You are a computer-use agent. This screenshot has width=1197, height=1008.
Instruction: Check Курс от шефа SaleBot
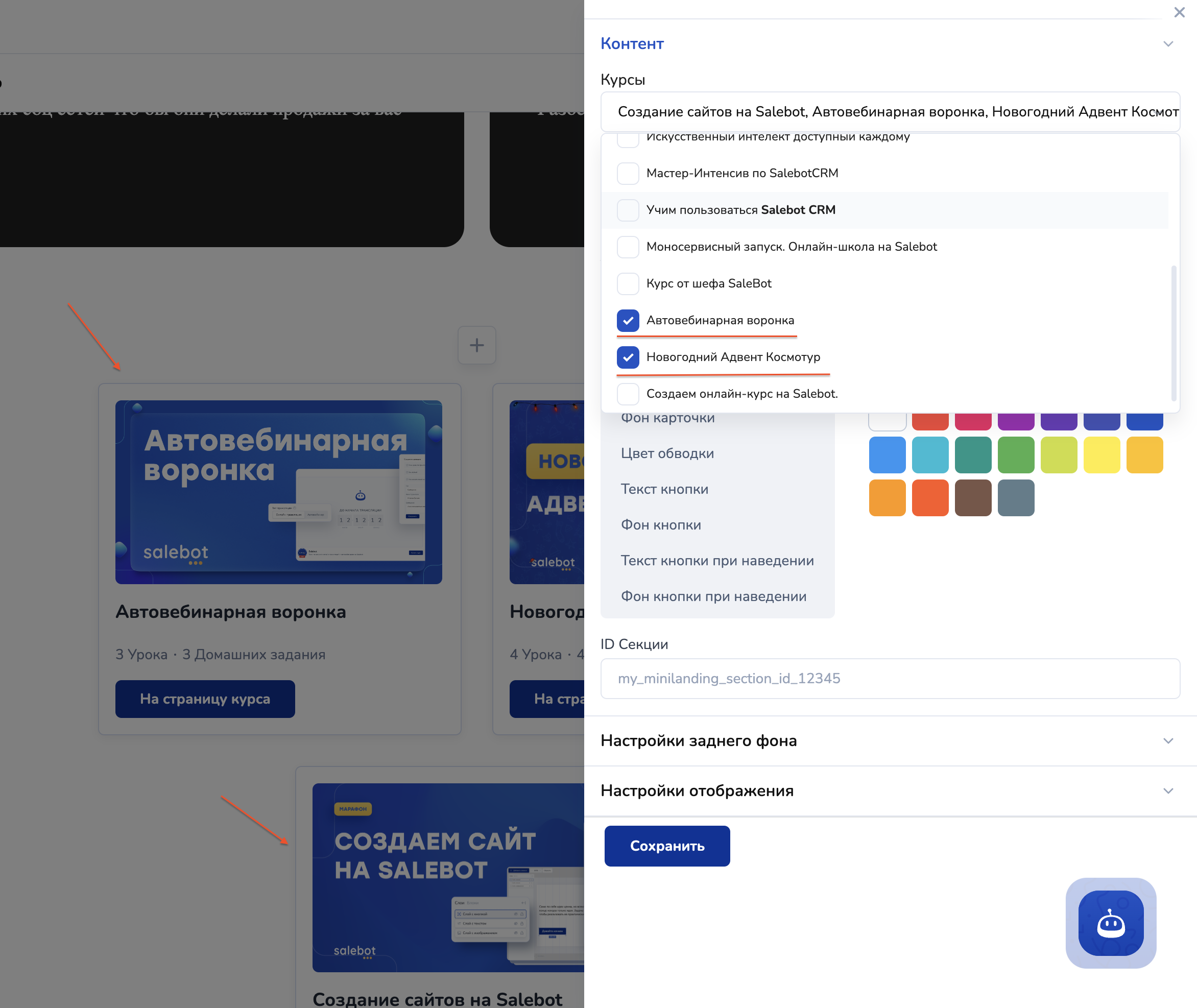pos(628,283)
